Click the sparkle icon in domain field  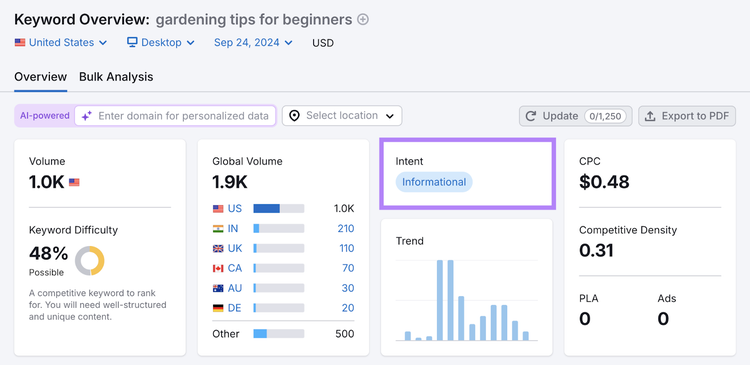tap(87, 116)
